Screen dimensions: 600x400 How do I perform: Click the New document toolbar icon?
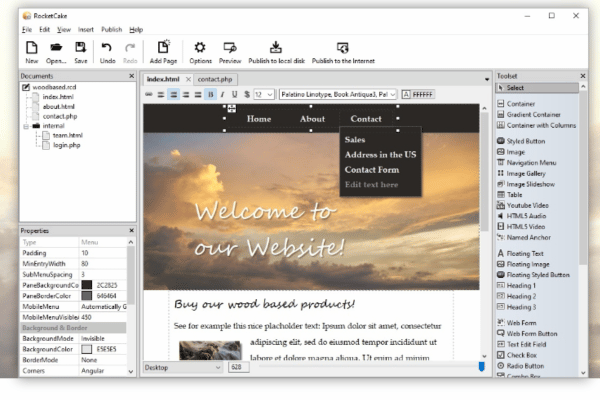tap(31, 52)
